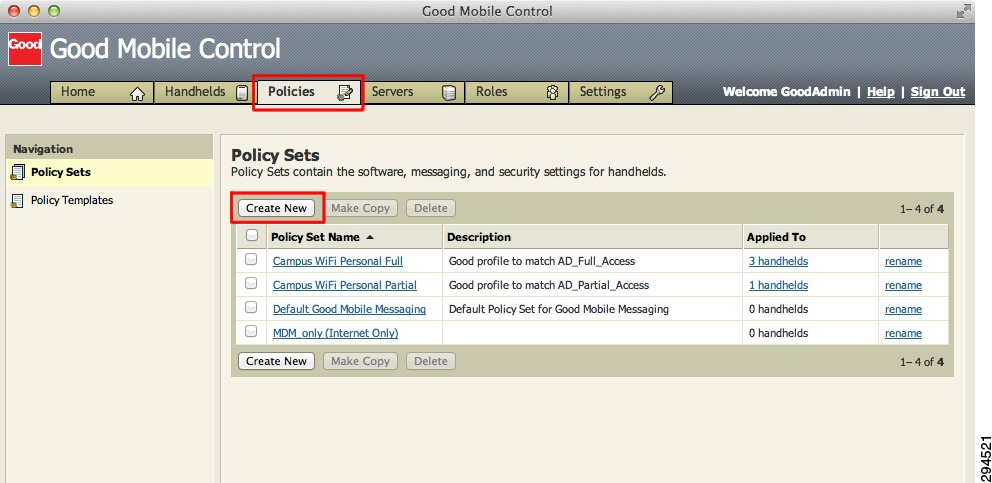Rename the MDM_only (Internet Only) policy set

pos(903,333)
